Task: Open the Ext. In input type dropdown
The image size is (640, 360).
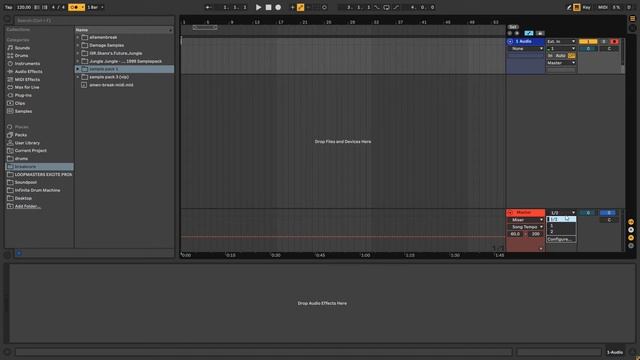Action: (x=561, y=41)
